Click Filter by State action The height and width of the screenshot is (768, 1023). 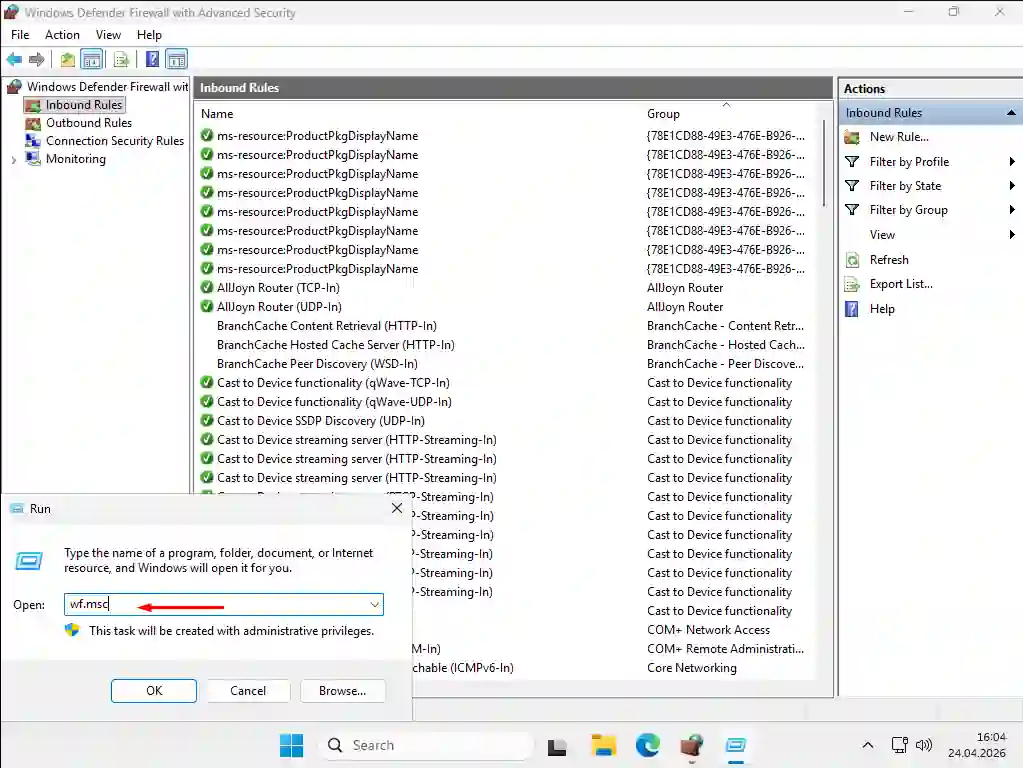(x=905, y=186)
